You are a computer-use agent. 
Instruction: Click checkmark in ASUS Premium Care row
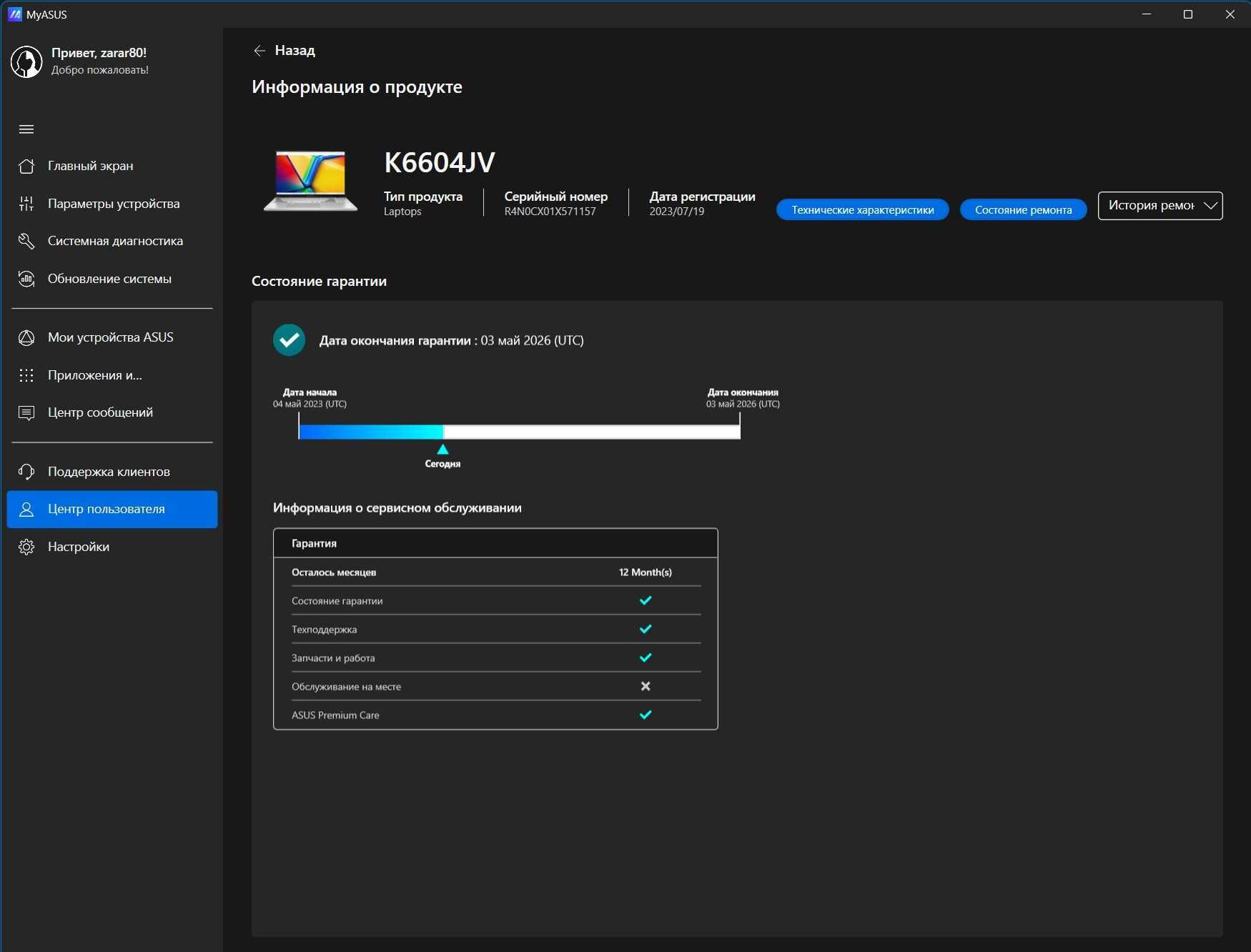pyautogui.click(x=646, y=715)
